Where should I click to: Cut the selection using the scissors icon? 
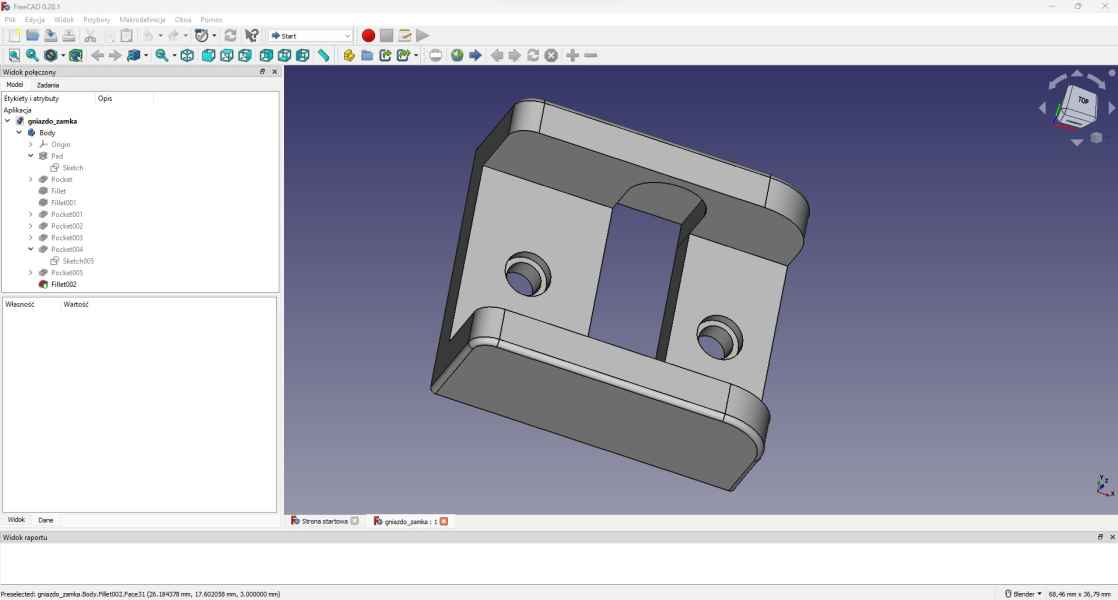(x=90, y=36)
